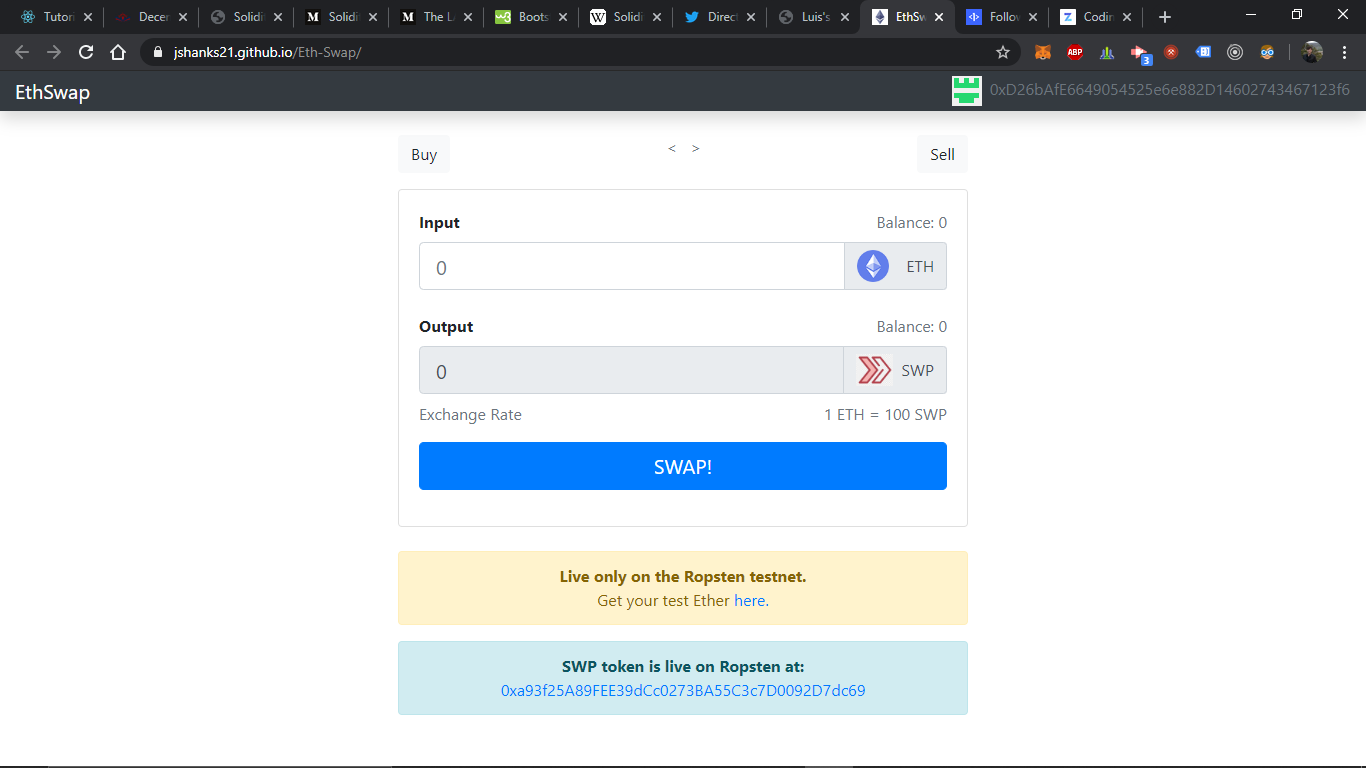Click the Input amount field
The image size is (1366, 768).
(630, 266)
